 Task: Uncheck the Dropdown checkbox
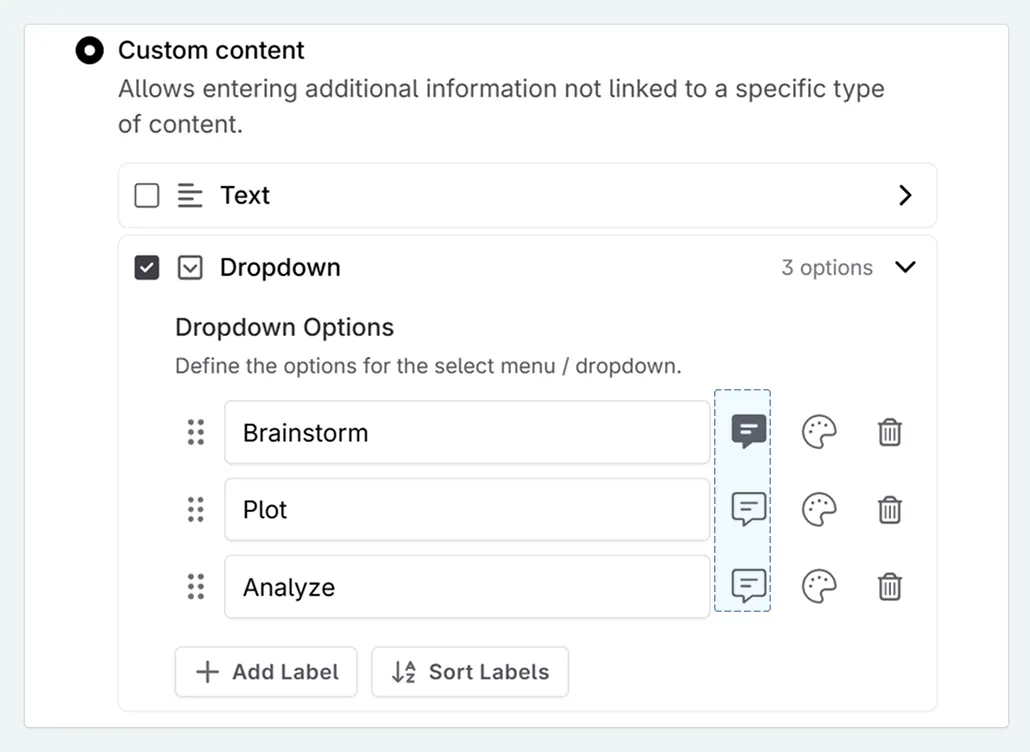pyautogui.click(x=147, y=267)
